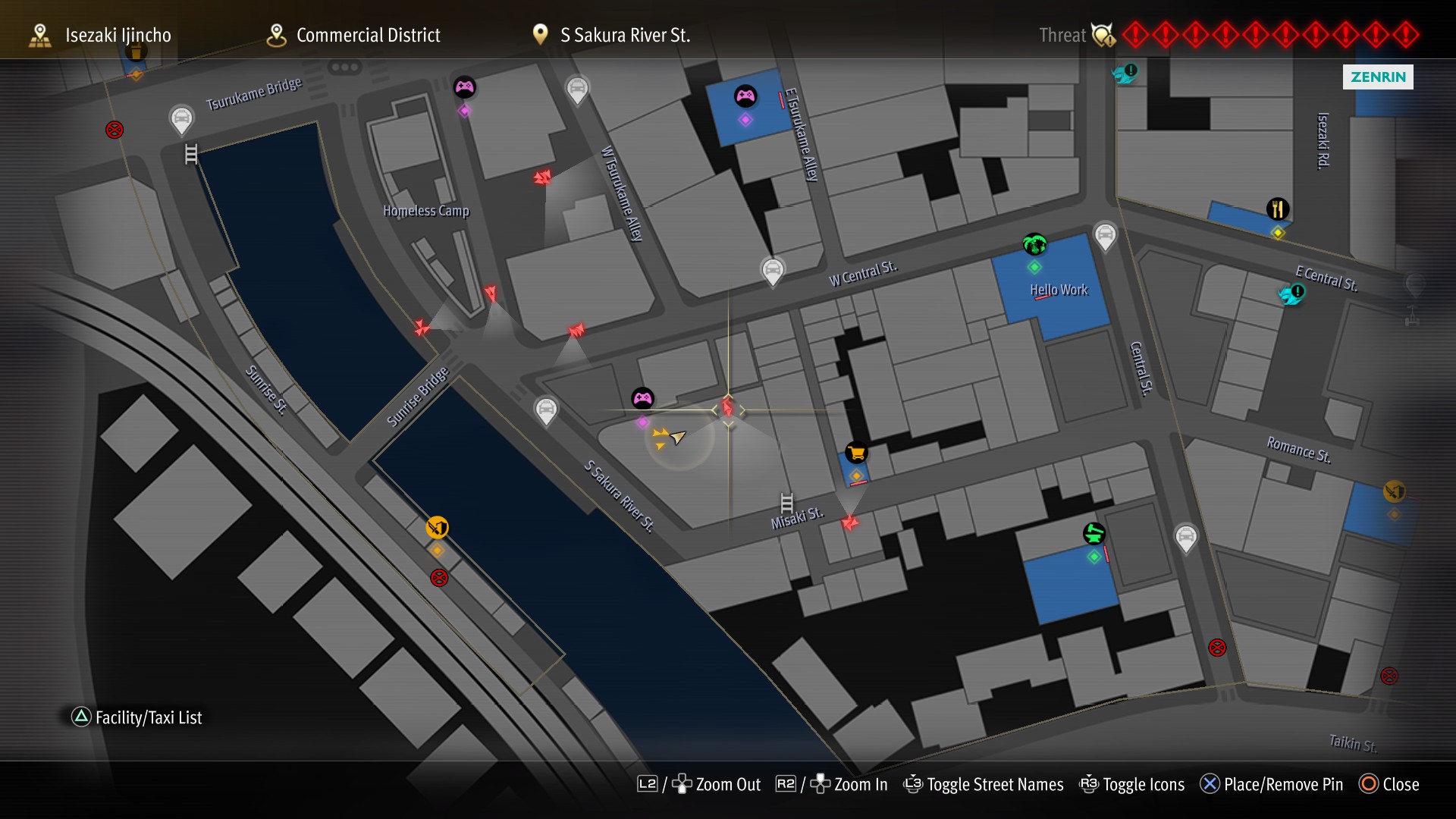Click the orange weapon shop icon by river
Image resolution: width=1456 pixels, height=819 pixels.
437,527
